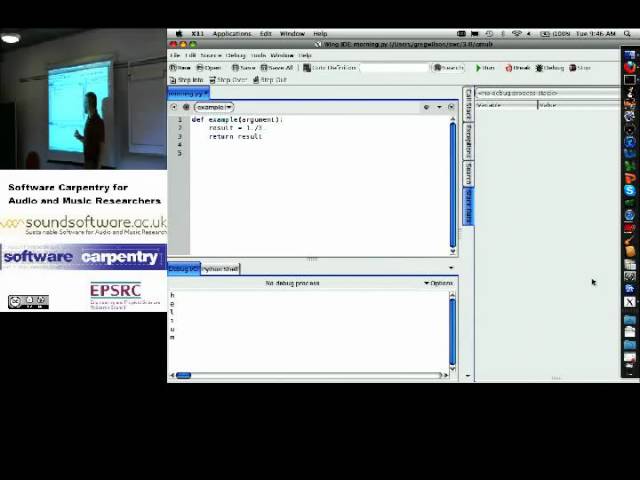The width and height of the screenshot is (640, 480).
Task: Click the Skype dock icon
Action: pyautogui.click(x=629, y=190)
